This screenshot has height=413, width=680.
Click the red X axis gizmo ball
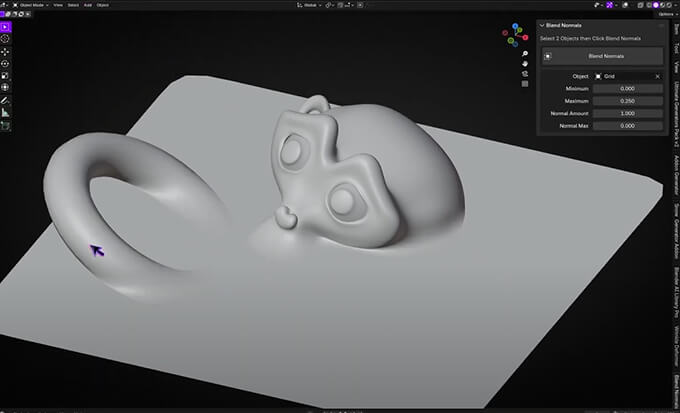(525, 38)
